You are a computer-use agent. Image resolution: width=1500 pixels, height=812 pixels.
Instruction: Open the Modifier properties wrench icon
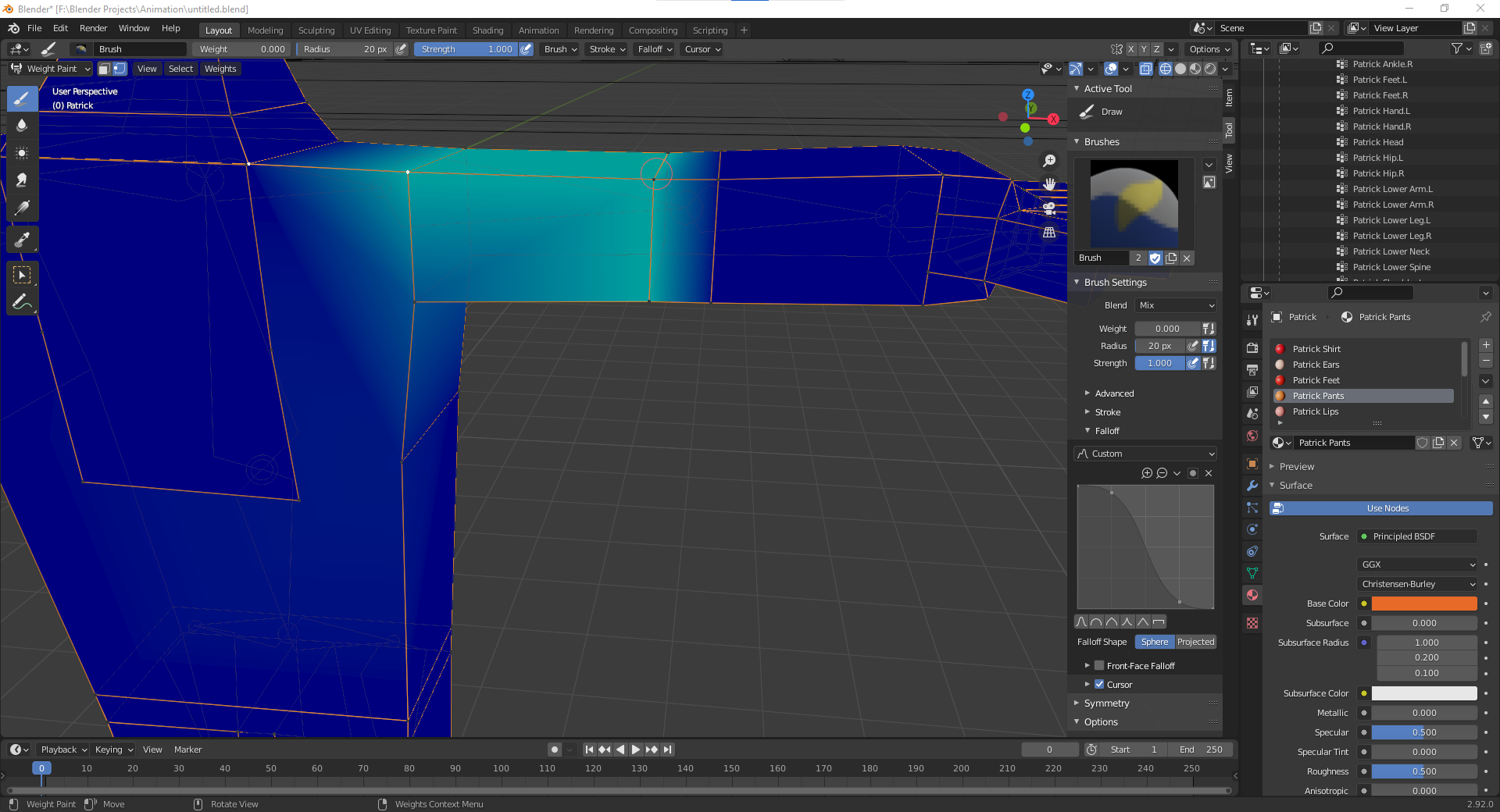click(x=1252, y=486)
